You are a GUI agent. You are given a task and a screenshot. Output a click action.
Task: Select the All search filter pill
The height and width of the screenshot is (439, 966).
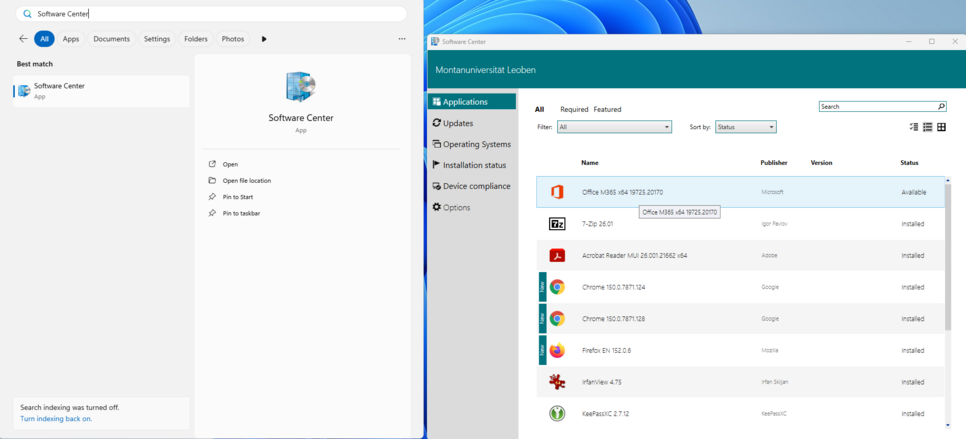[44, 39]
